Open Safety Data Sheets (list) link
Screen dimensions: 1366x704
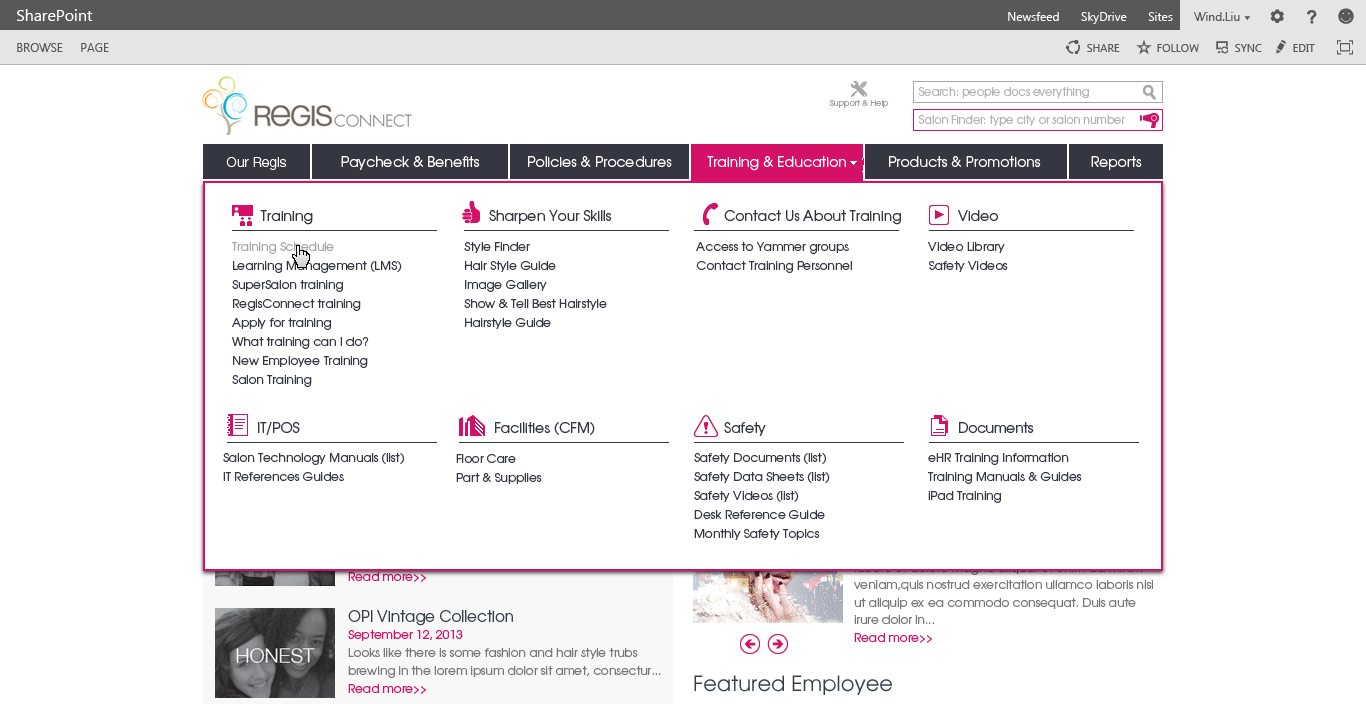762,477
